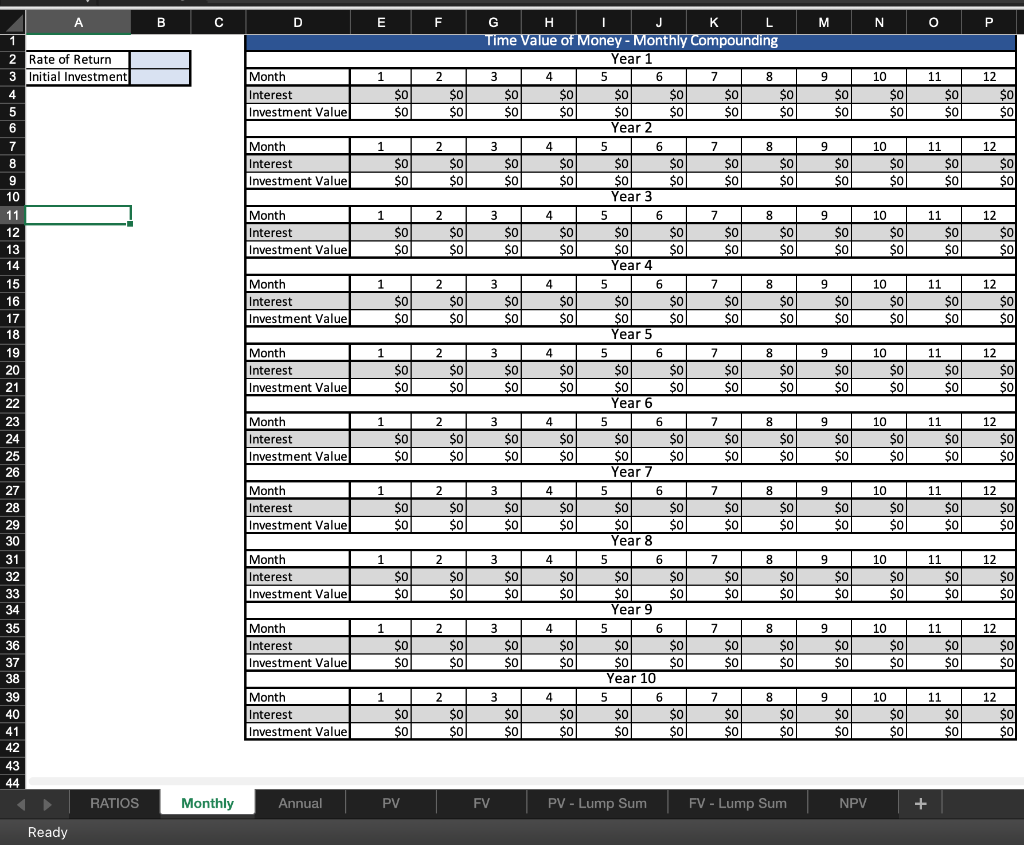Image resolution: width=1024 pixels, height=845 pixels.
Task: Click the 'Year 4' heading cell
Action: (631, 265)
